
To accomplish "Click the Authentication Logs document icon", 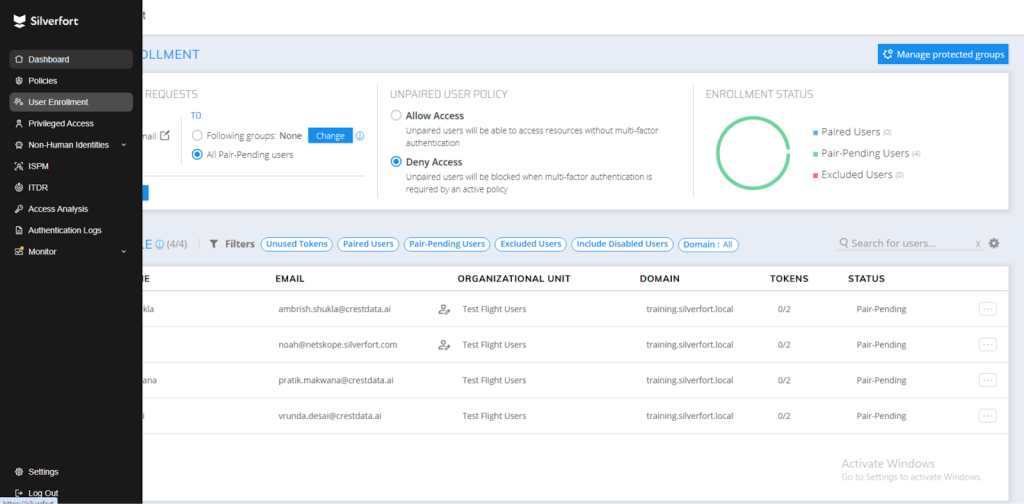I will [x=19, y=230].
